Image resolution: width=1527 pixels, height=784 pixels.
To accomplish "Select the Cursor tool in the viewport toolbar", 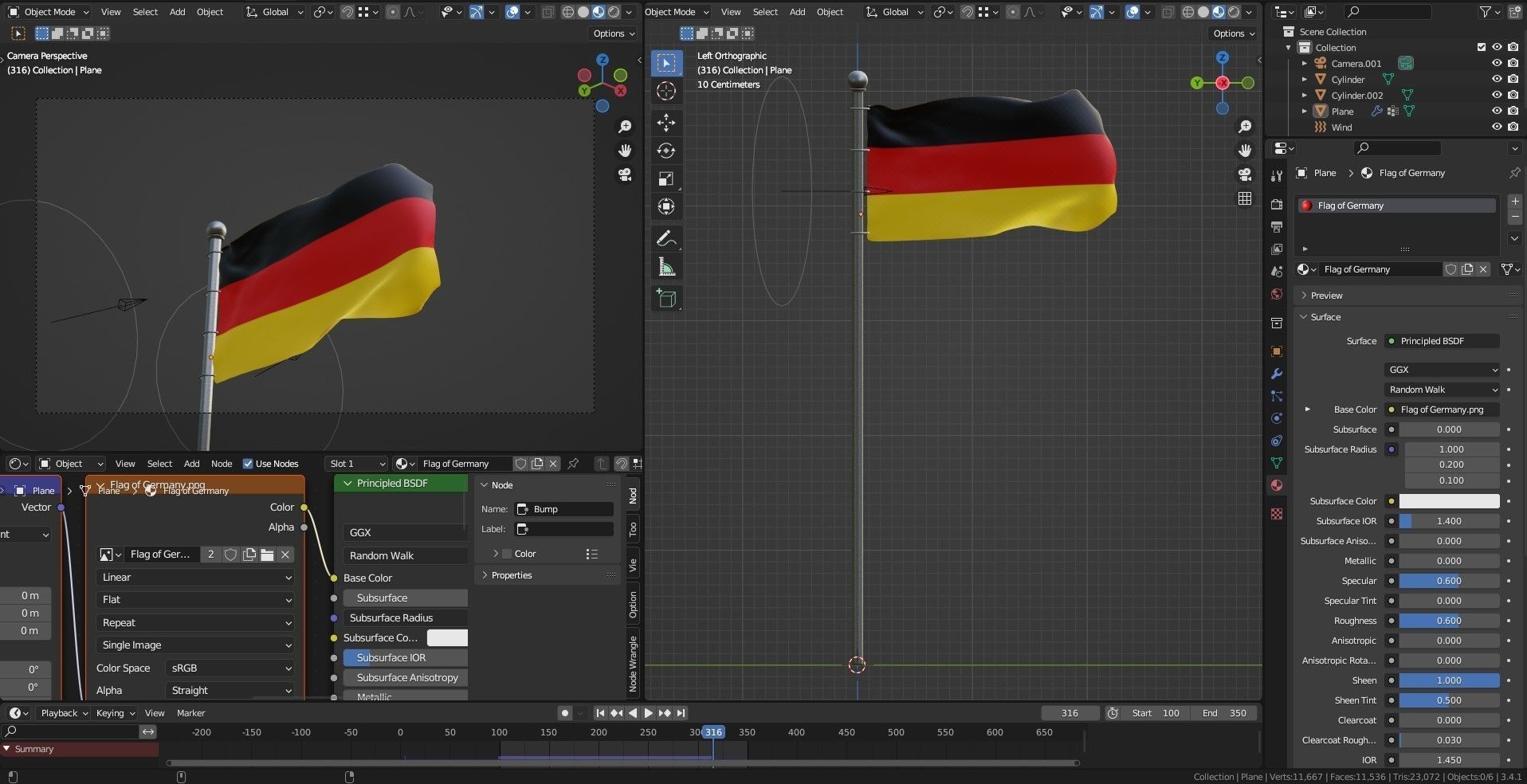I will 666,91.
